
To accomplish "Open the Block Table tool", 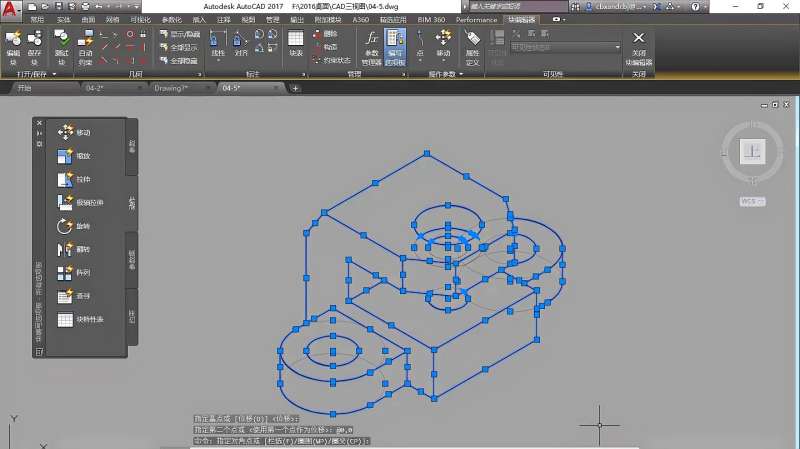I will coord(295,44).
